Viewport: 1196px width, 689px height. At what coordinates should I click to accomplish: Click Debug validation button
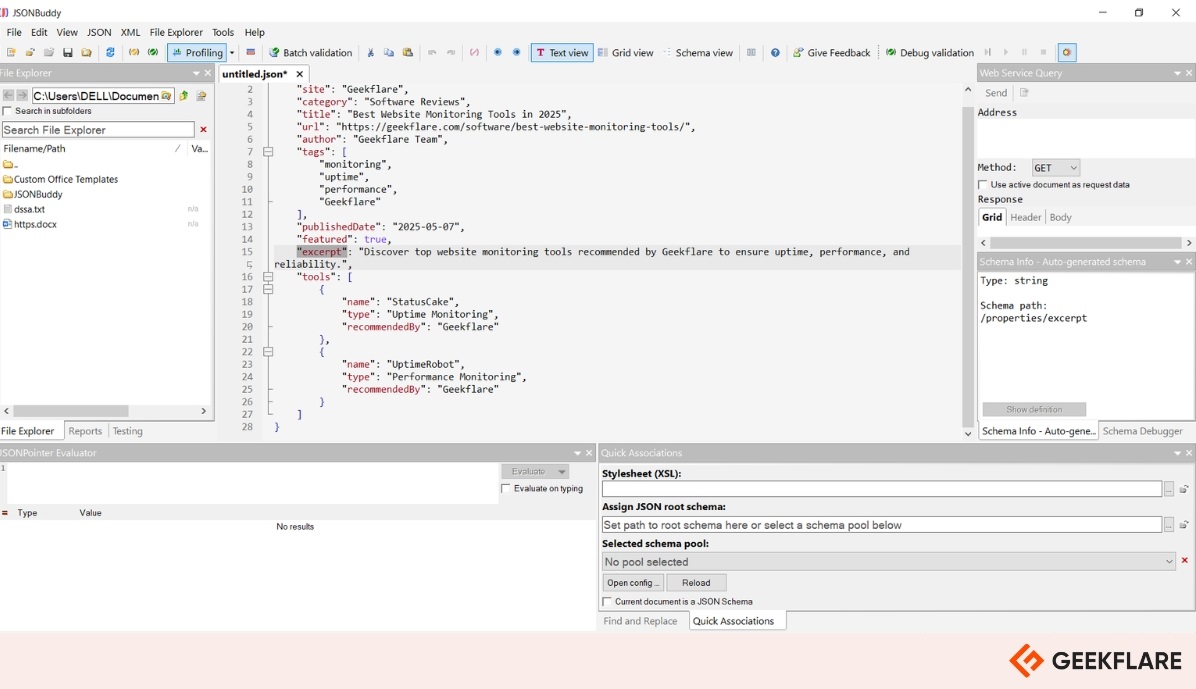coord(930,53)
